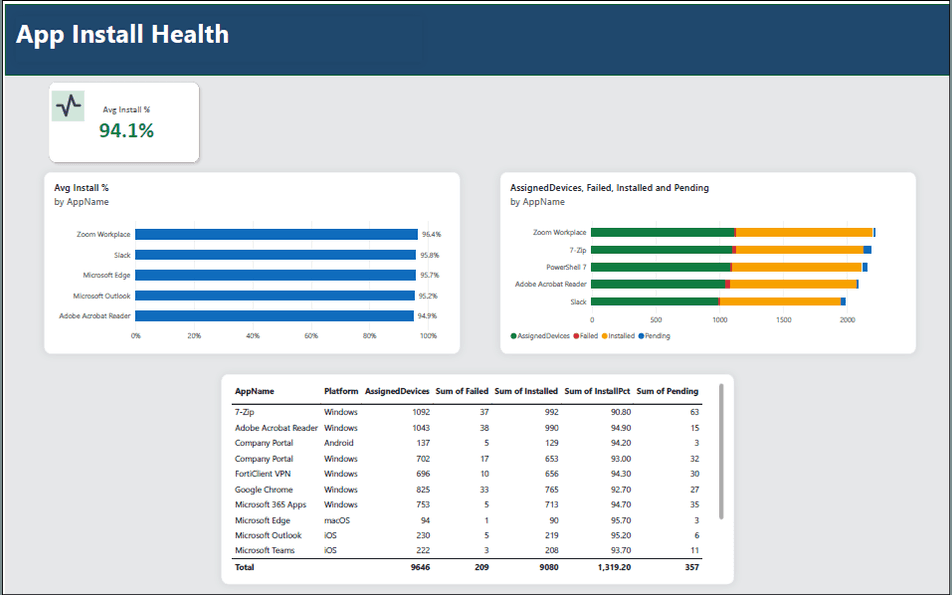Click the Microsoft Edge bar in Avg Install chart
Screen dimensions: 952x595
[276, 275]
